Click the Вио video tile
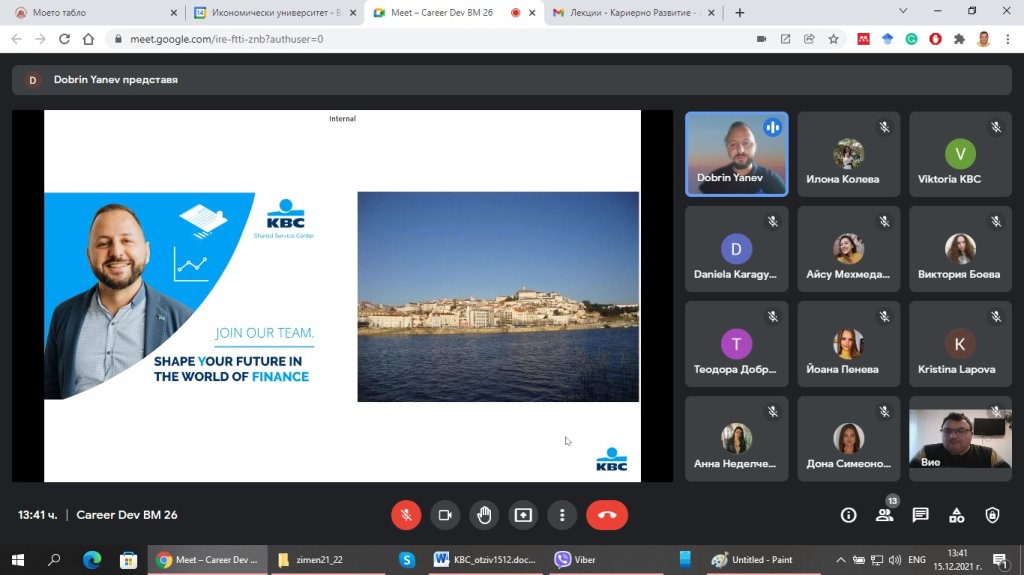 (960, 438)
